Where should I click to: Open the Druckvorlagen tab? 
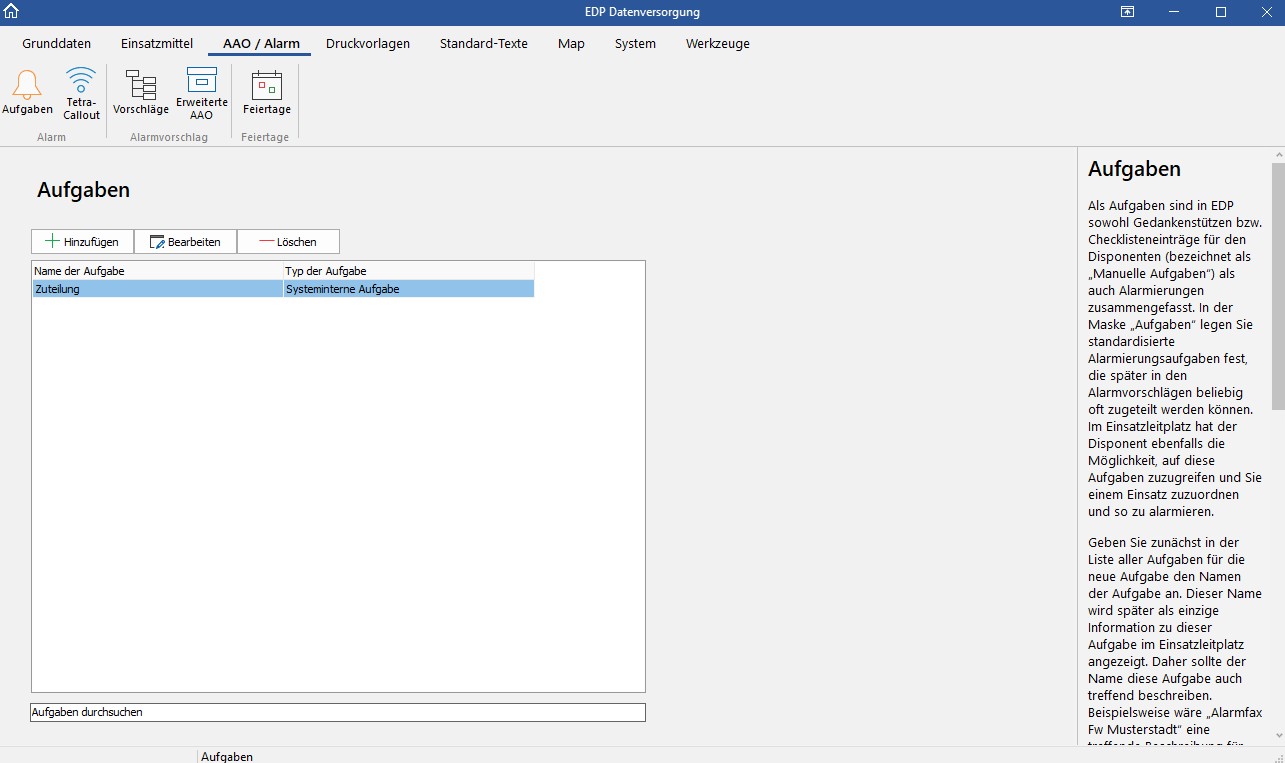pyautogui.click(x=368, y=44)
